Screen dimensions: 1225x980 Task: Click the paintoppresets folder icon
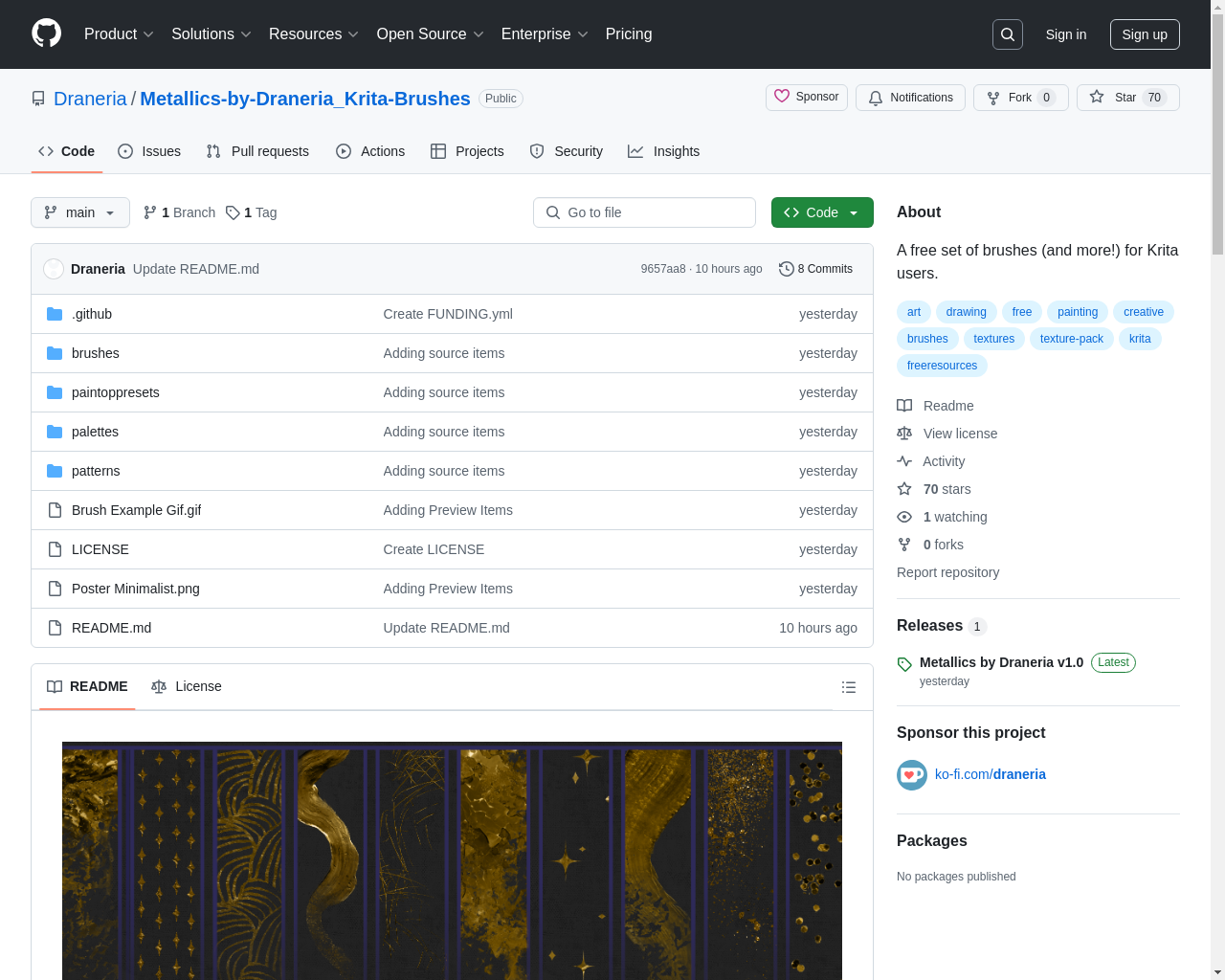[x=55, y=392]
